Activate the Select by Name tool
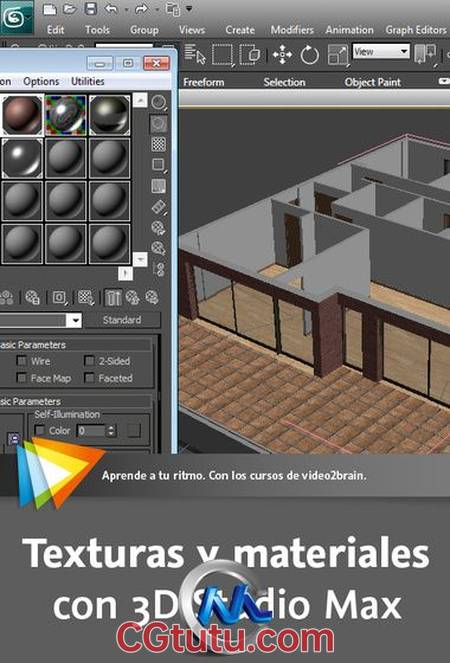Image resolution: width=450 pixels, height=663 pixels. (195, 54)
